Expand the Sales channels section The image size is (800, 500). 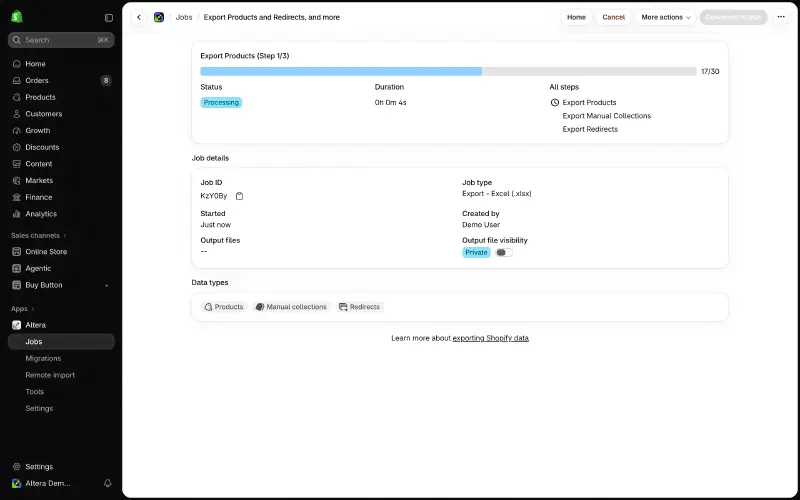pyautogui.click(x=39, y=236)
